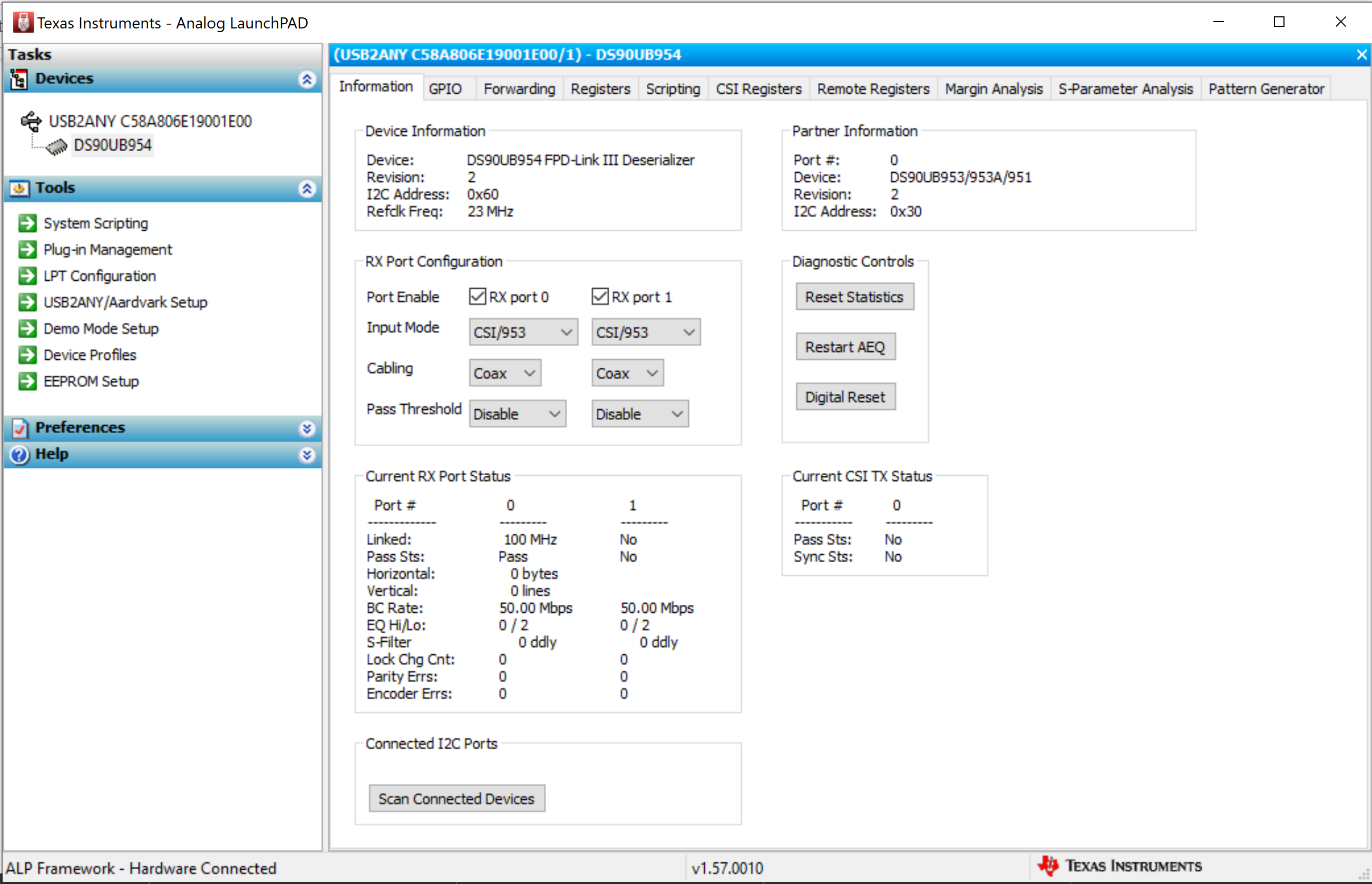This screenshot has width=1372, height=884.
Task: Click the '100 MHz' Linked value
Action: click(x=530, y=539)
